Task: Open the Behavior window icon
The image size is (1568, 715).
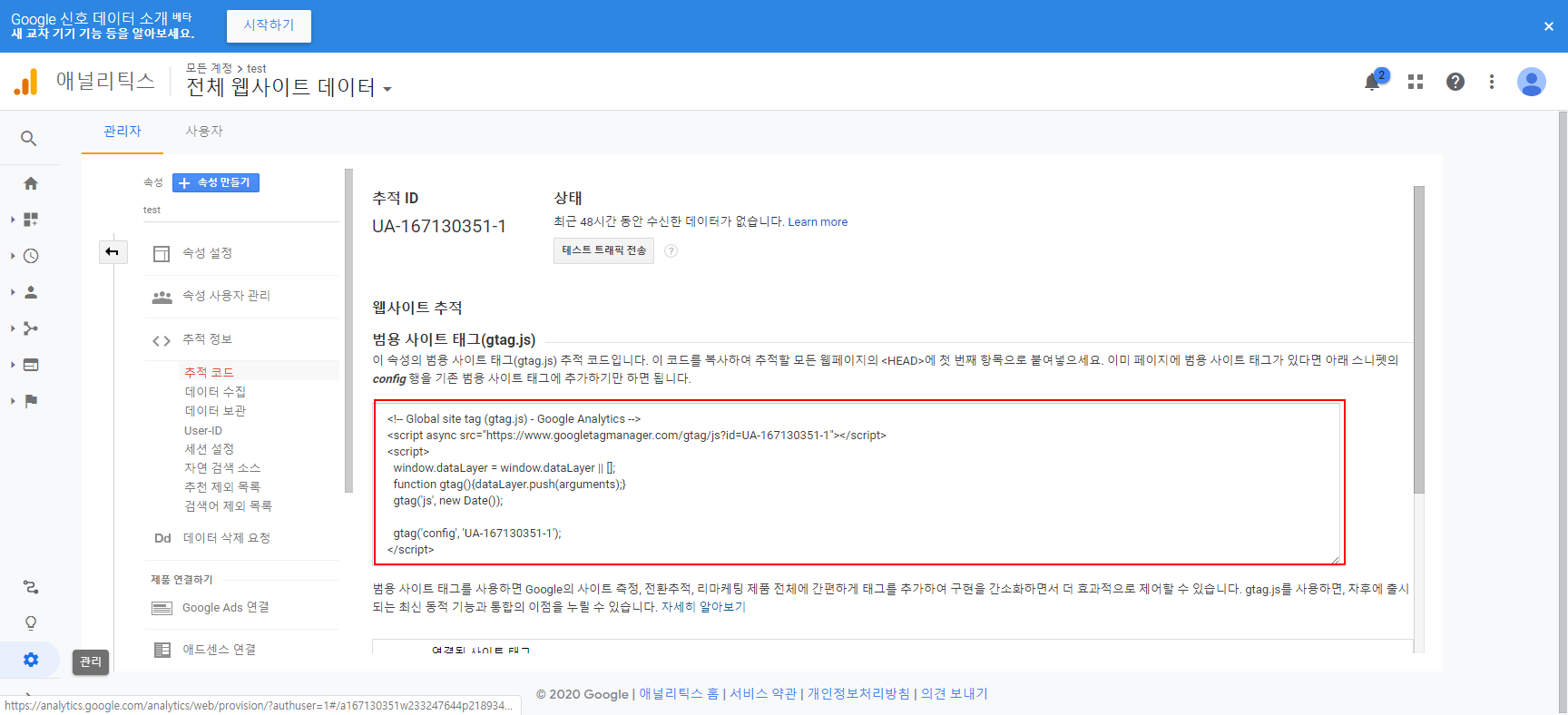Action: point(31,365)
